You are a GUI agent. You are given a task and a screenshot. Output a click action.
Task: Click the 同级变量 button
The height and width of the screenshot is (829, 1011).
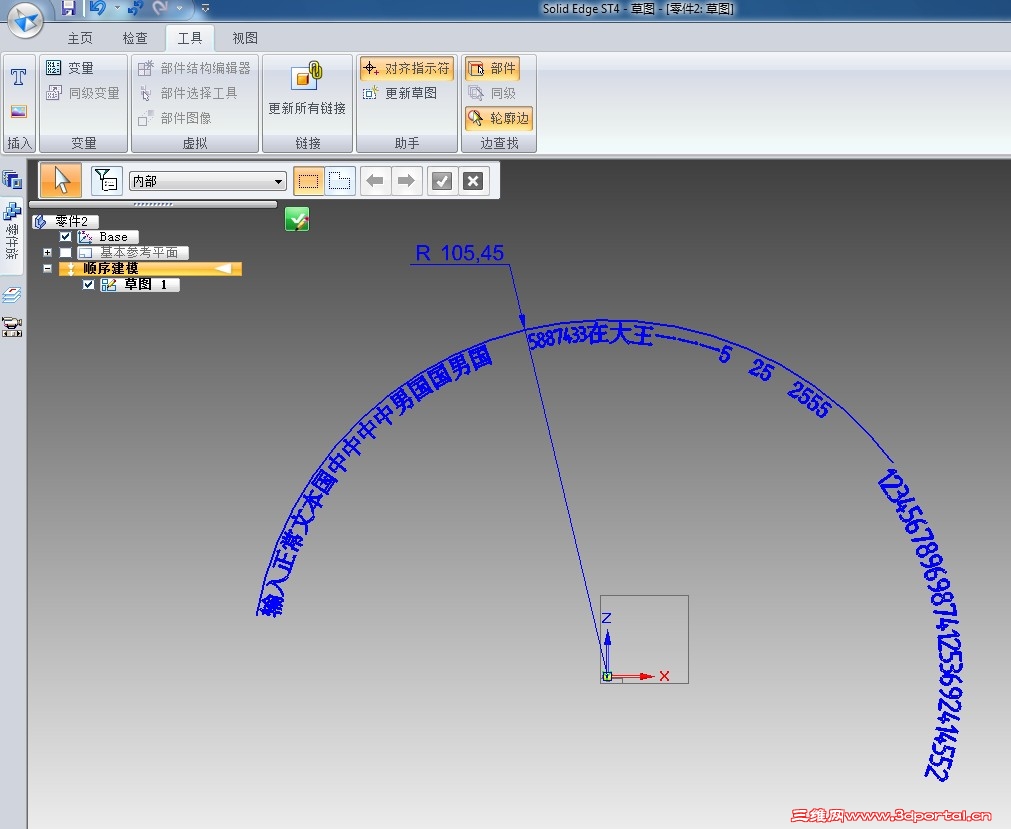click(x=83, y=93)
